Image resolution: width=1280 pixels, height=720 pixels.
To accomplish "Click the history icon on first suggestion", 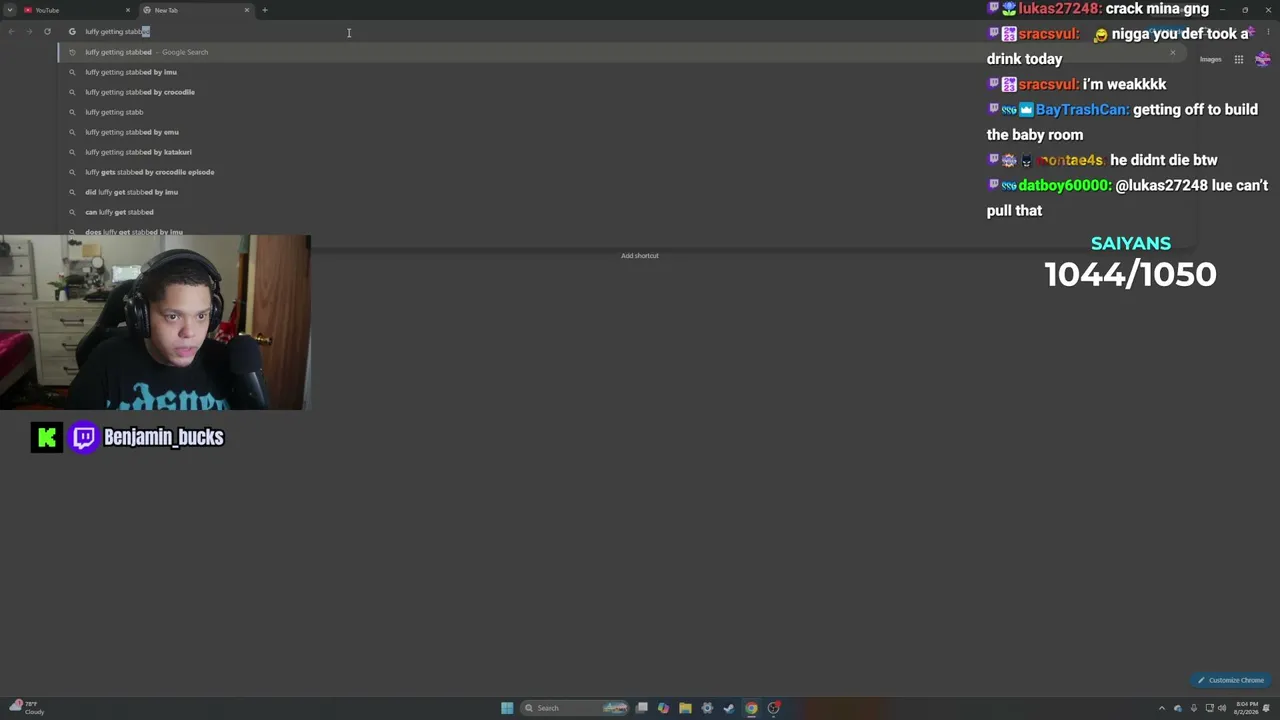I will click(72, 52).
